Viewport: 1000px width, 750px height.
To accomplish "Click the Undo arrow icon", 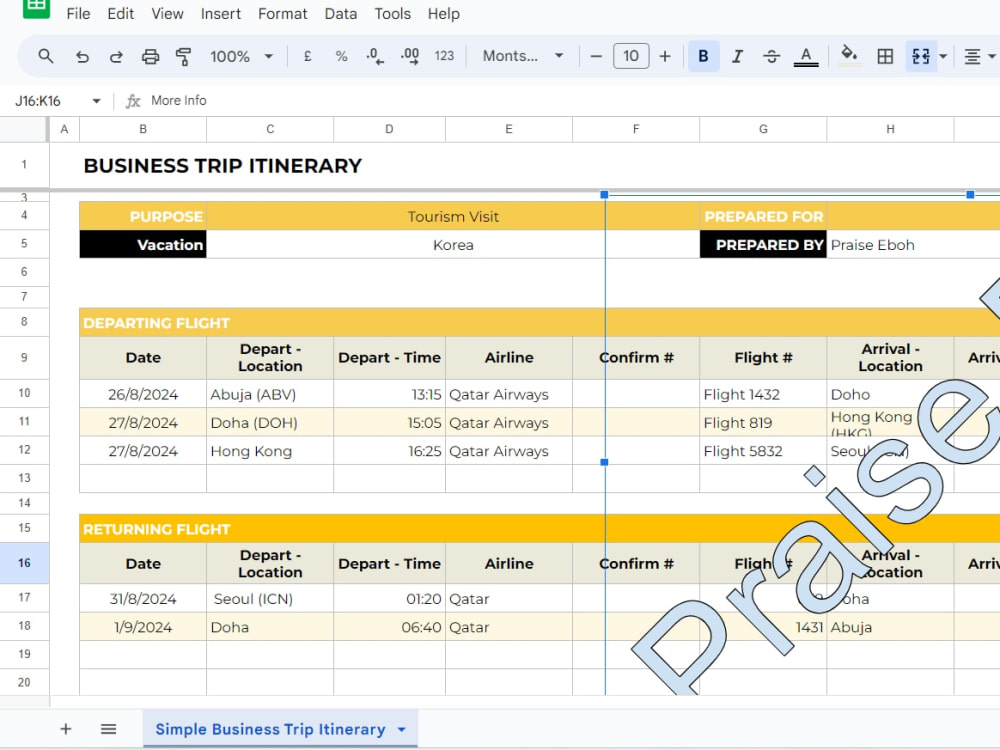I will pyautogui.click(x=82, y=56).
